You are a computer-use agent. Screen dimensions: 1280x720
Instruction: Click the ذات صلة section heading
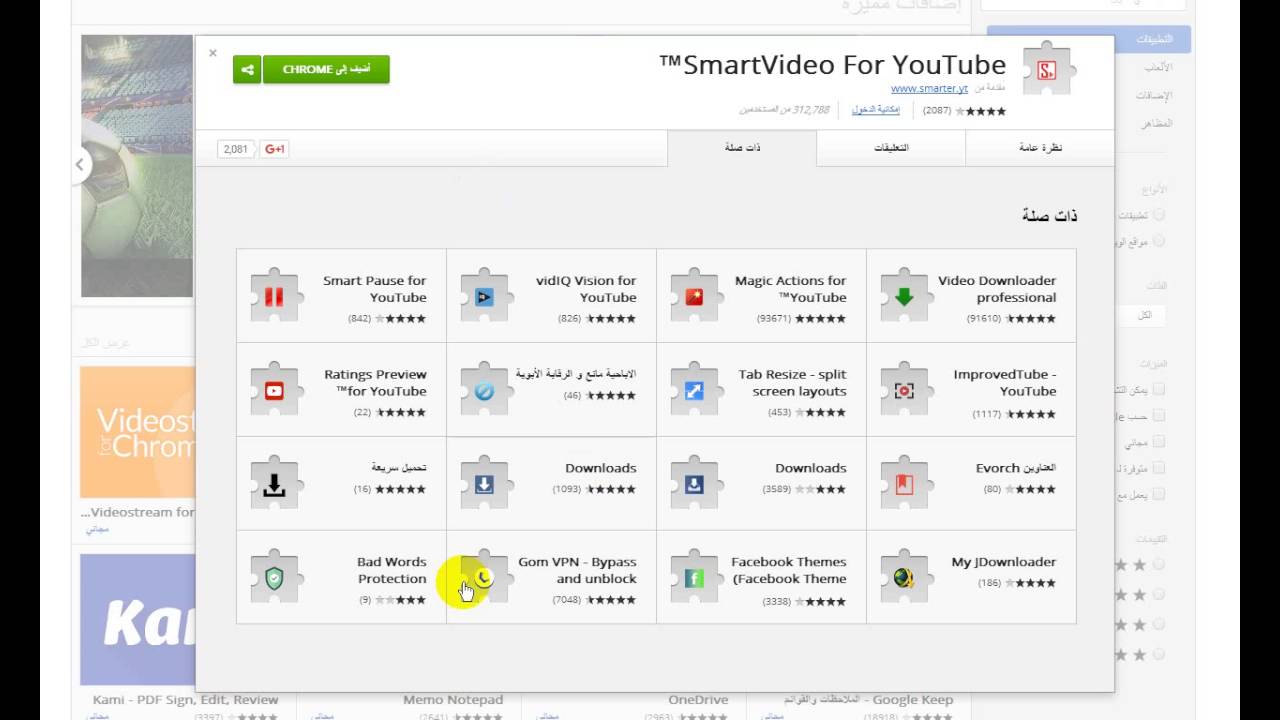click(x=1050, y=215)
